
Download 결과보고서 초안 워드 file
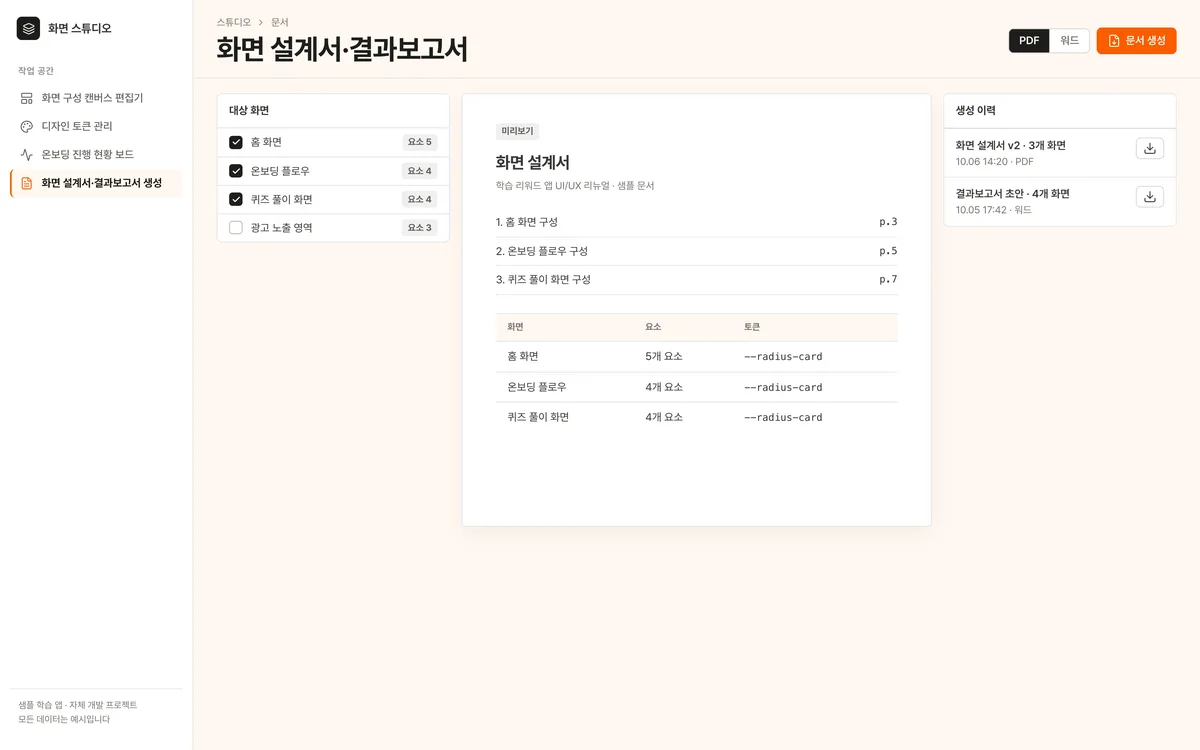pos(1150,196)
